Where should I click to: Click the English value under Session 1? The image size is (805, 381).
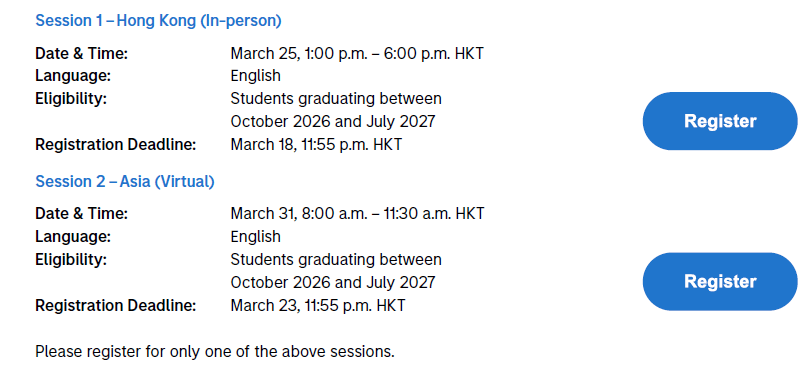click(256, 76)
